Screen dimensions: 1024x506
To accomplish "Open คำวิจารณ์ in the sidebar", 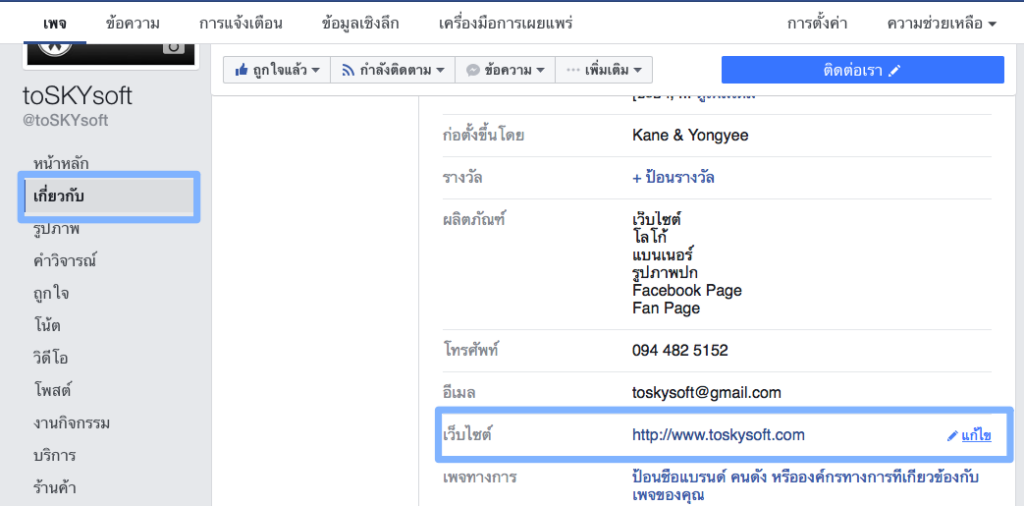I will 65,261.
